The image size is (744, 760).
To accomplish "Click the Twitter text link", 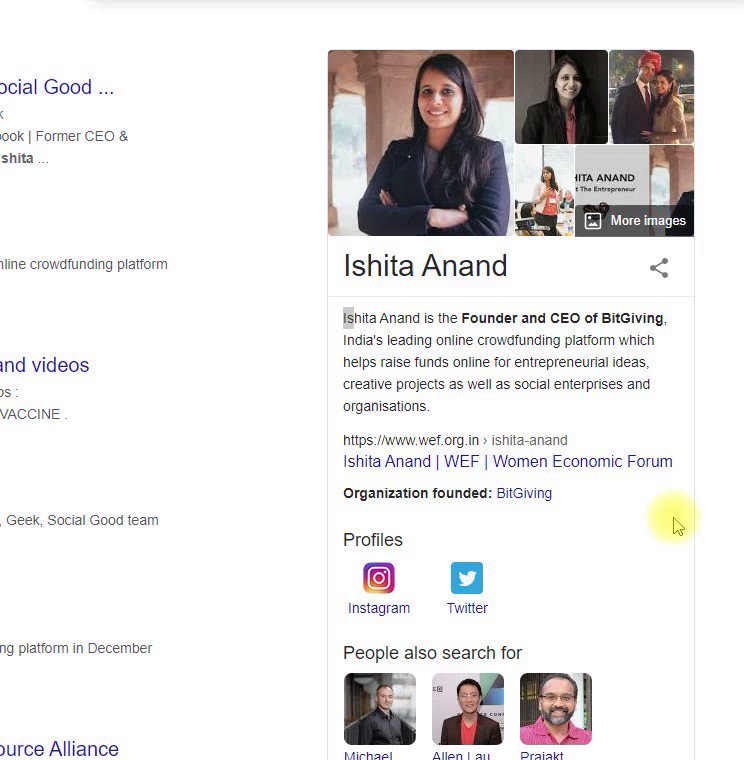I will pyautogui.click(x=467, y=608).
